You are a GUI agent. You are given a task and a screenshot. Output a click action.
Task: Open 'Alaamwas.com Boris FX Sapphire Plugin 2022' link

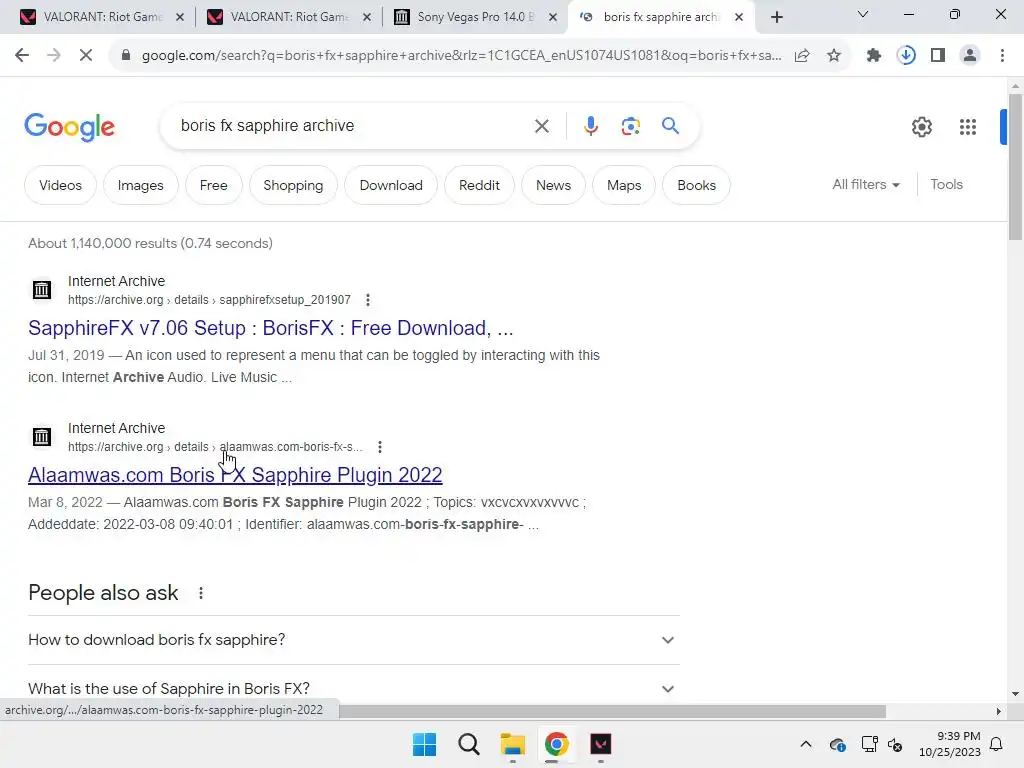pyautogui.click(x=235, y=475)
